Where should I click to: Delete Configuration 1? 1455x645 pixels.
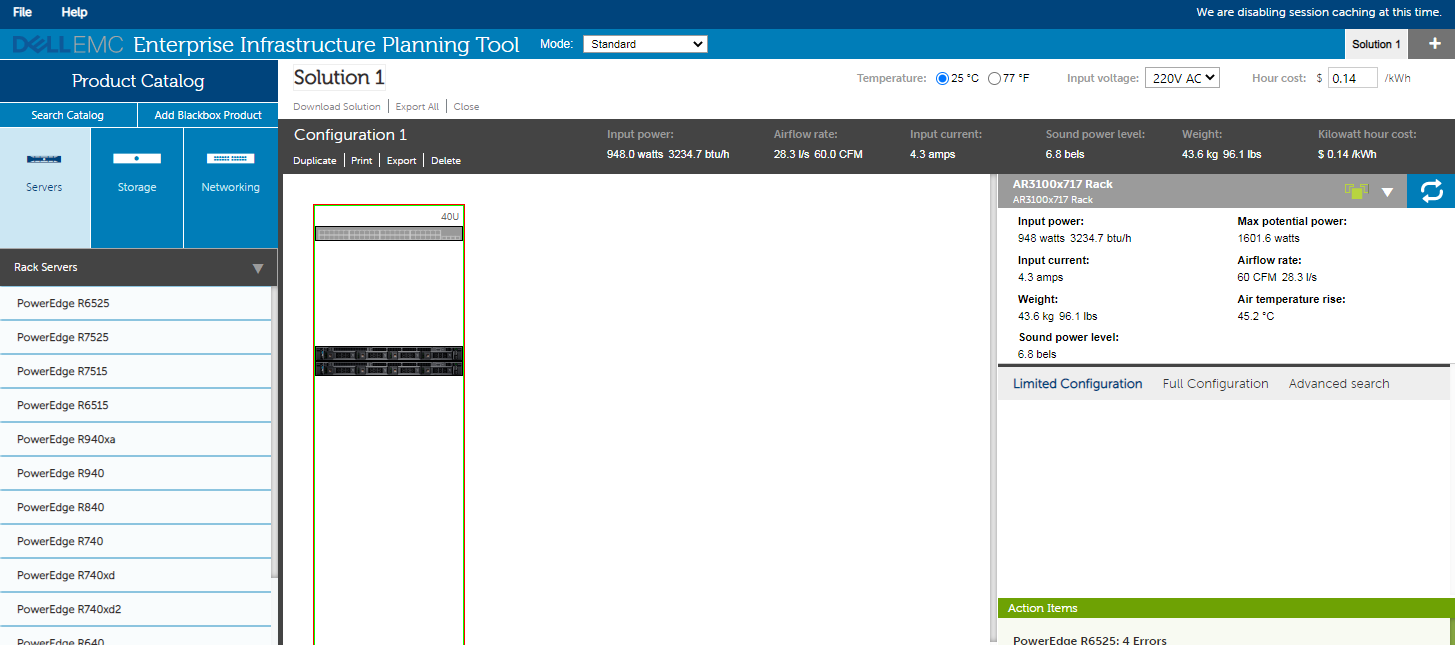[x=446, y=161]
